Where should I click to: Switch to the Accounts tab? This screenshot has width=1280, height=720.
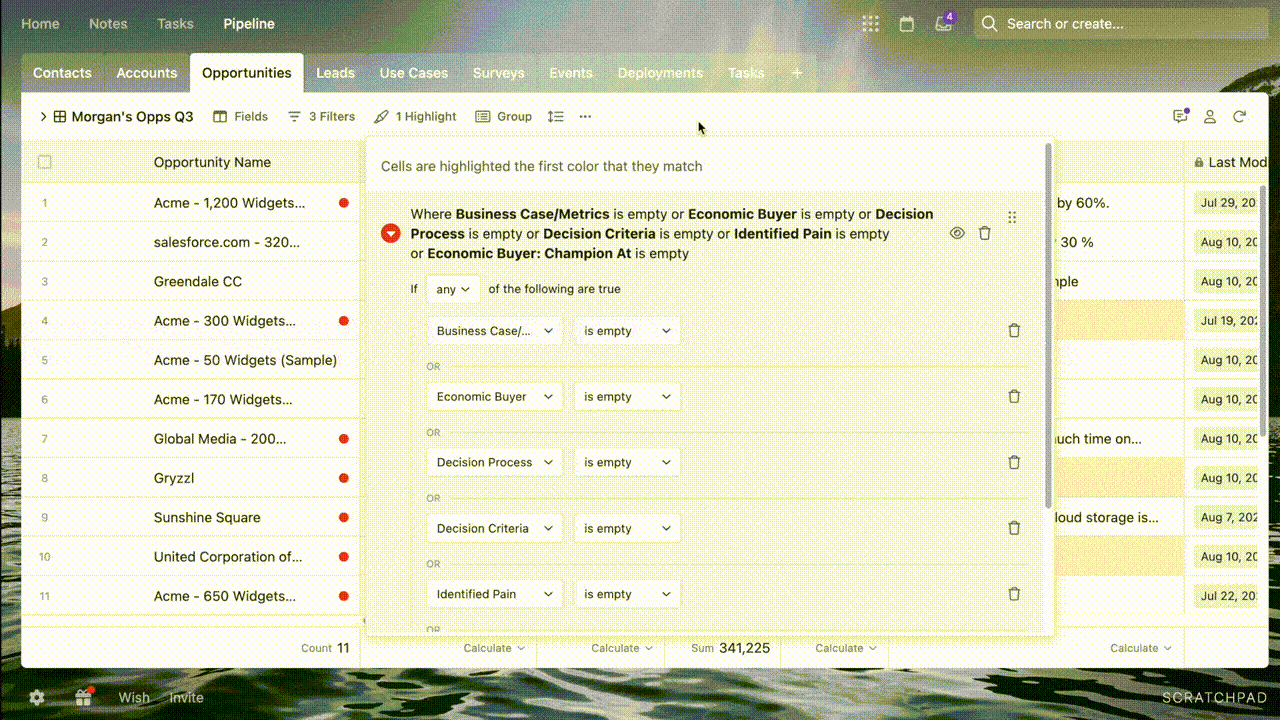pyautogui.click(x=147, y=73)
